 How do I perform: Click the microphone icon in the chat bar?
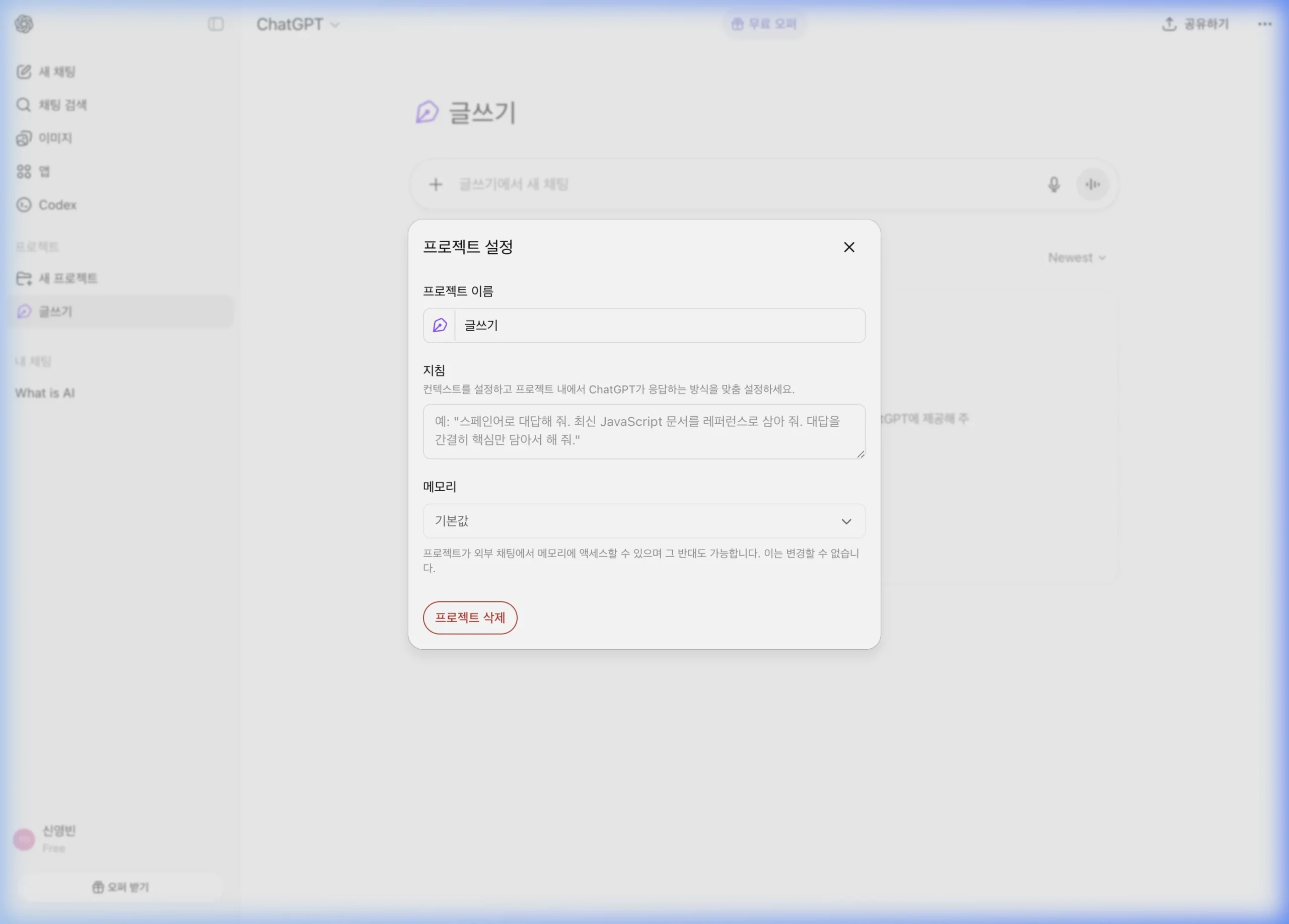tap(1054, 185)
